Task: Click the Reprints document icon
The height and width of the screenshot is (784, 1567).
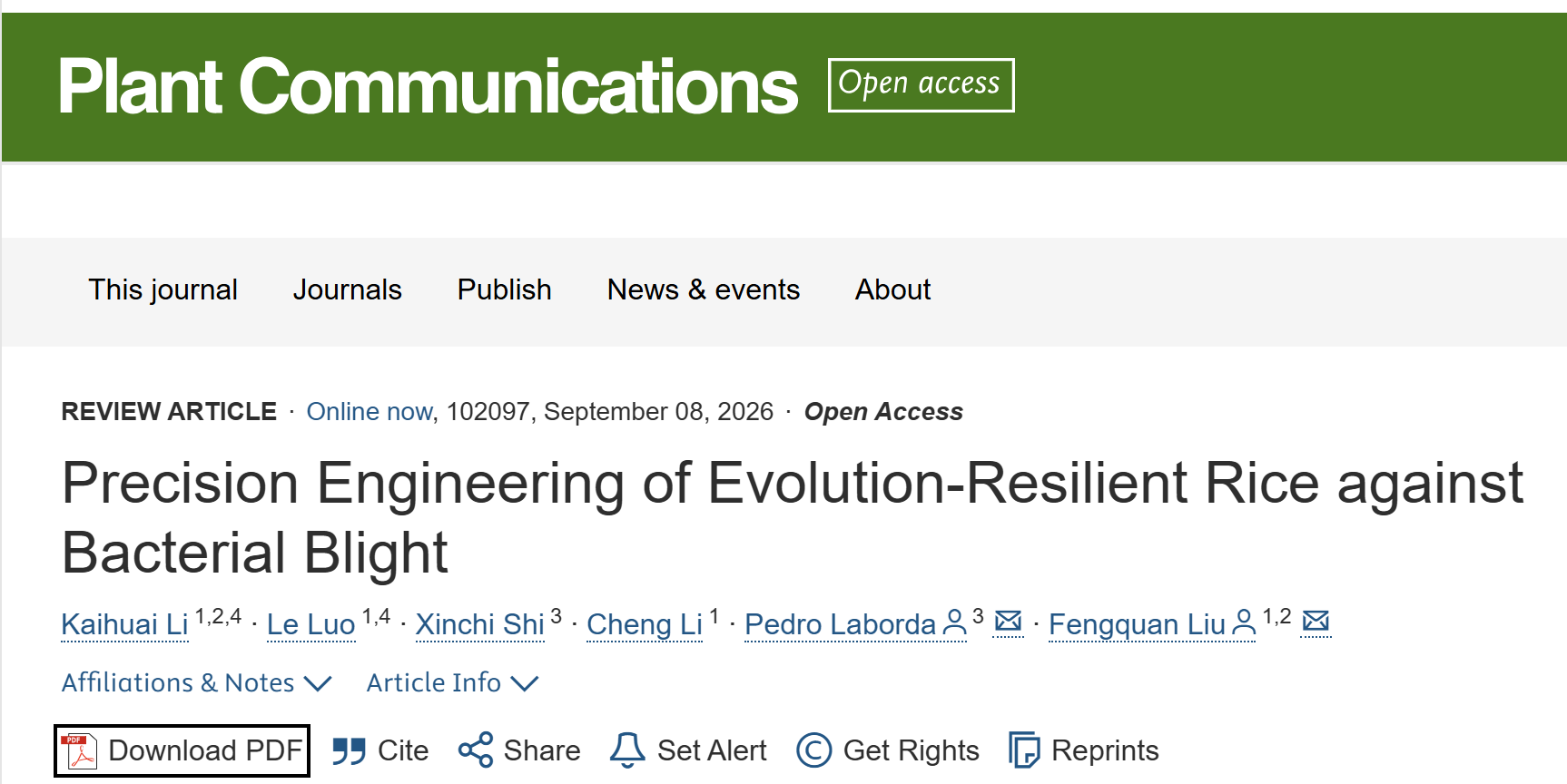Action: [x=1025, y=750]
